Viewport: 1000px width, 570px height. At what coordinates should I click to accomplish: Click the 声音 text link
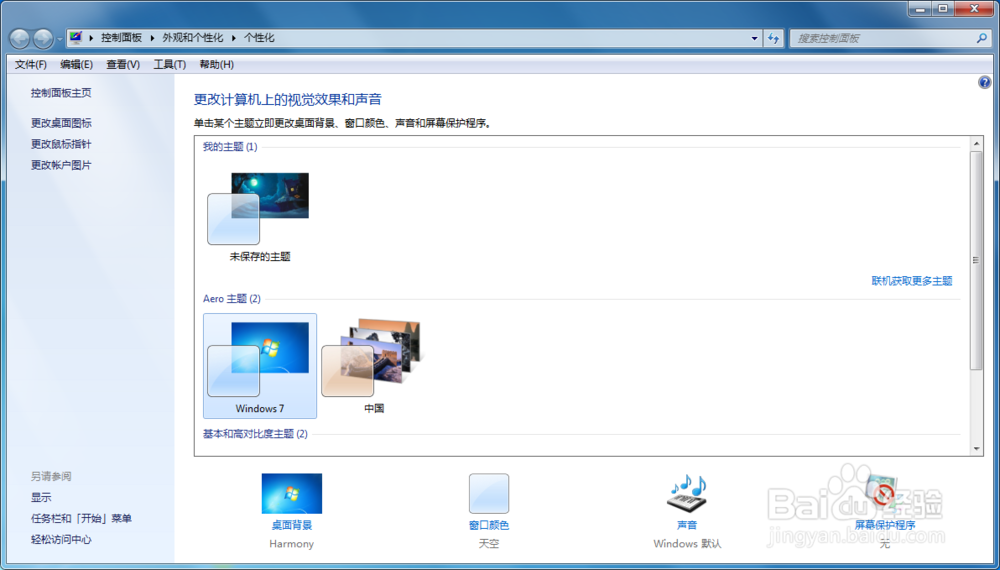(687, 525)
